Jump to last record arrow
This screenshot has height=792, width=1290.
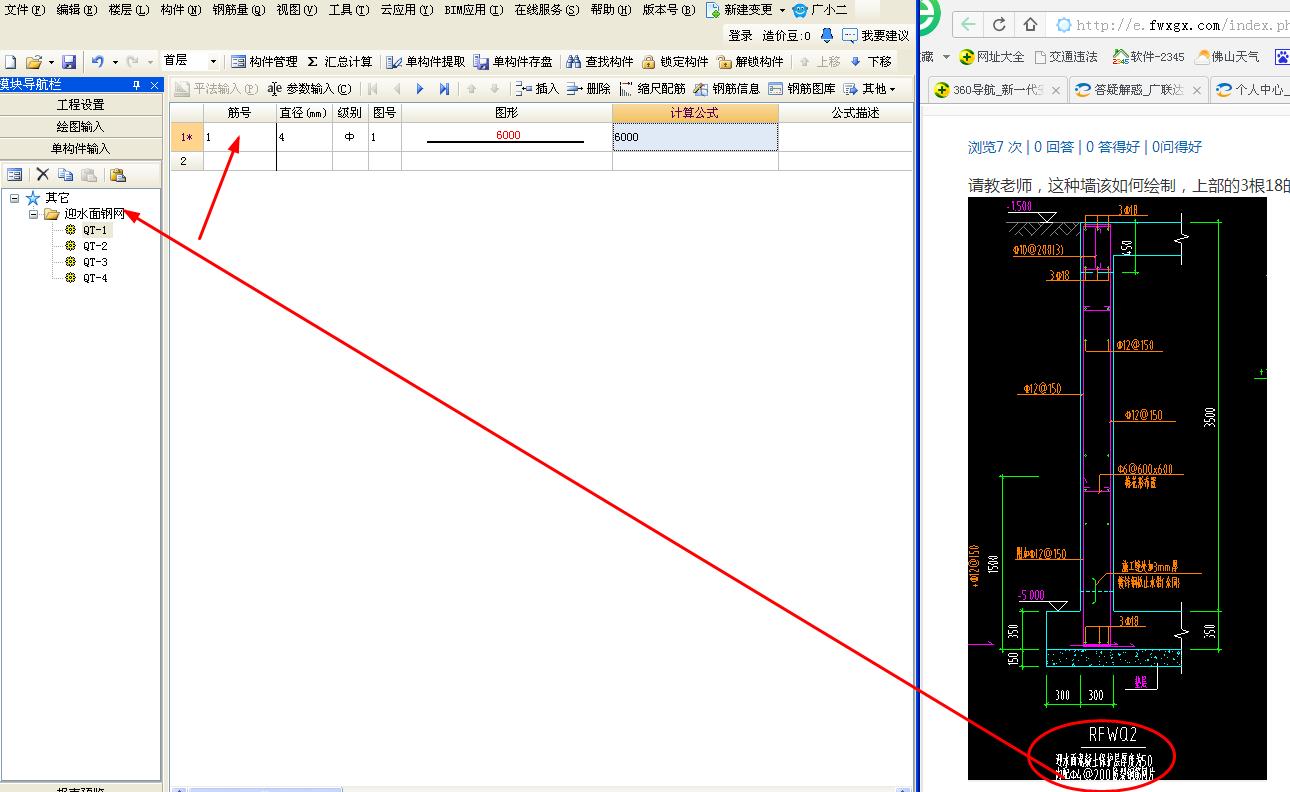coord(444,89)
